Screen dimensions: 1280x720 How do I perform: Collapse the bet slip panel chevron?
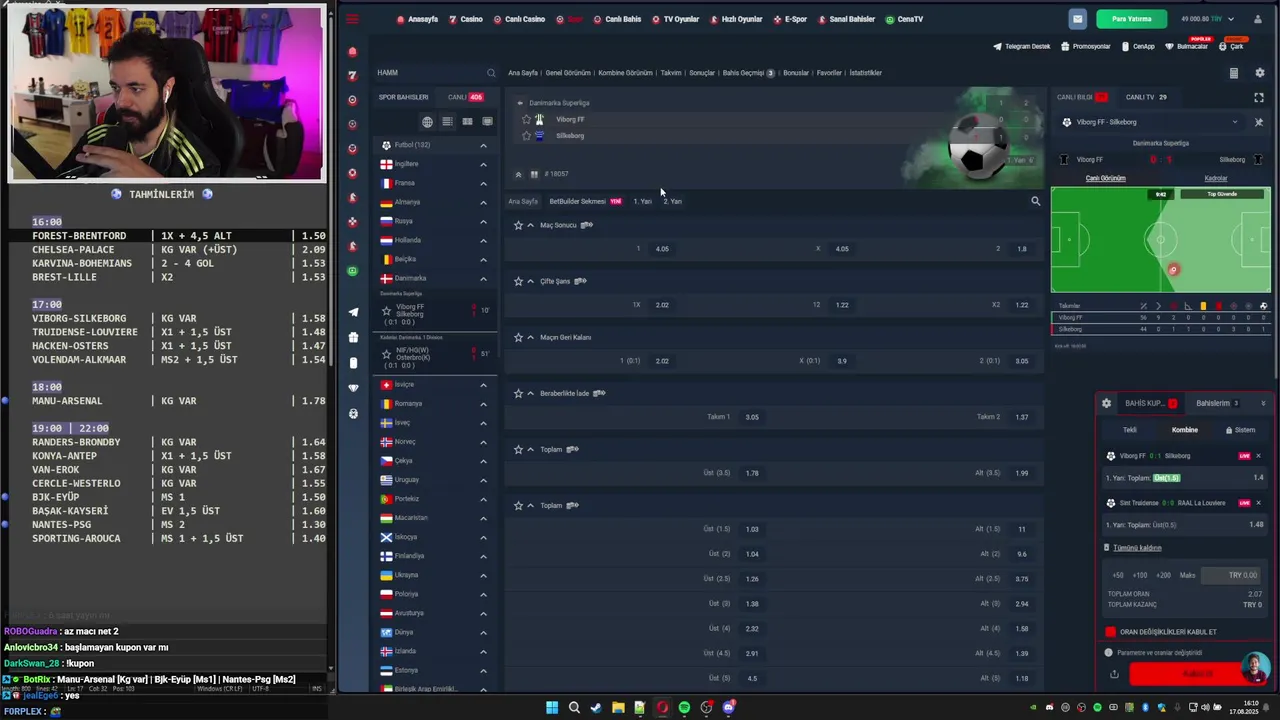(x=1263, y=403)
